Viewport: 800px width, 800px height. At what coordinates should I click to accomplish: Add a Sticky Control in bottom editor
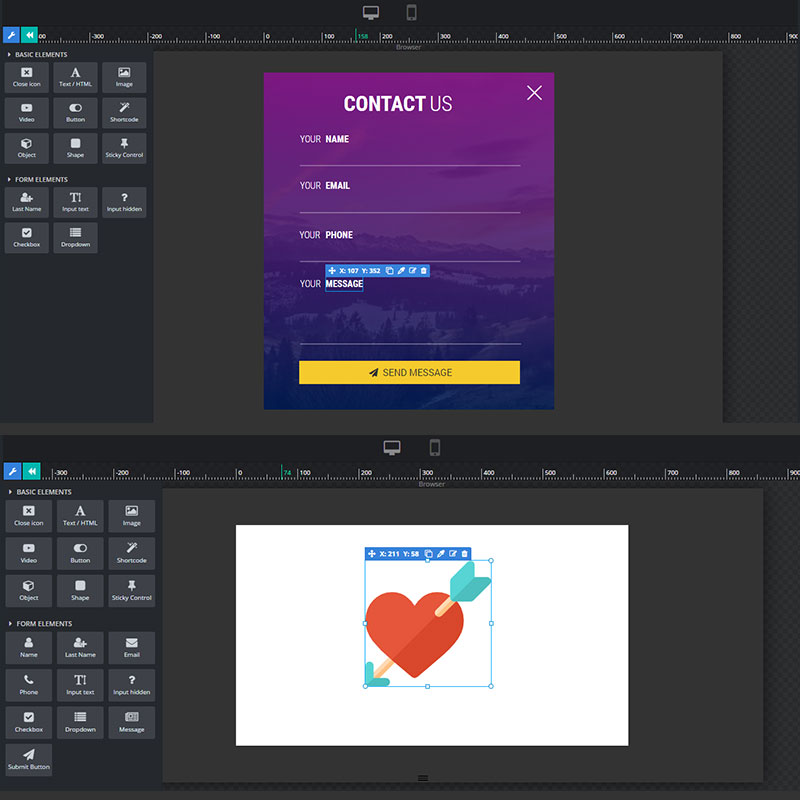tap(132, 591)
